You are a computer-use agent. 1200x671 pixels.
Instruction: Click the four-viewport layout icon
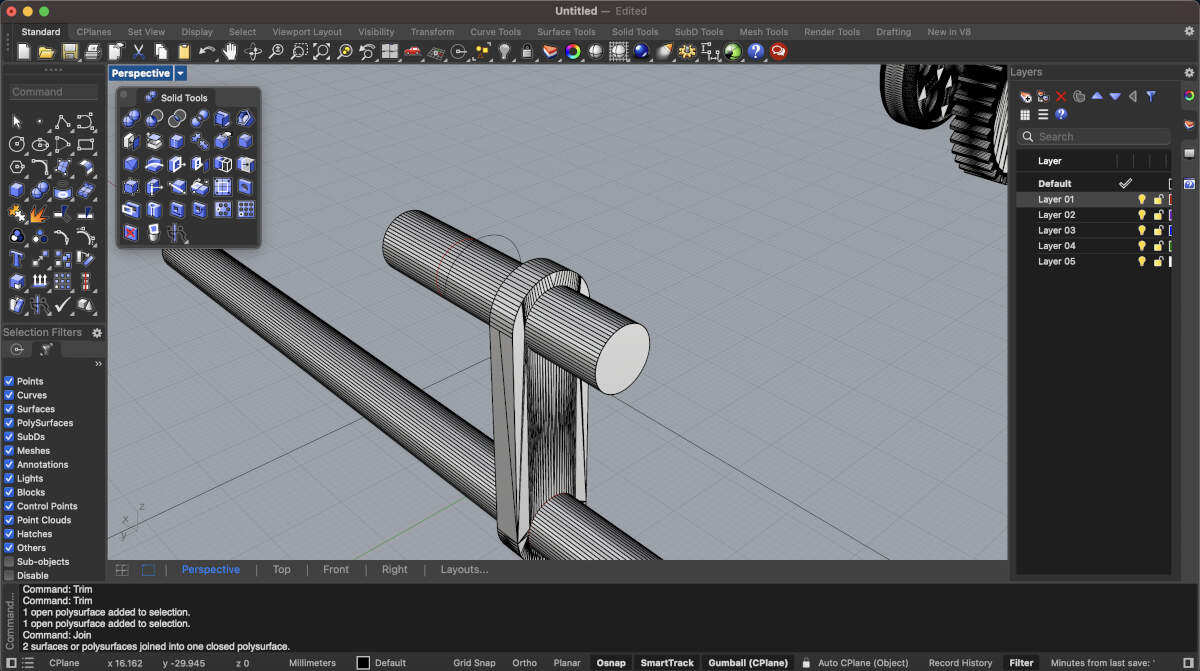coord(390,51)
